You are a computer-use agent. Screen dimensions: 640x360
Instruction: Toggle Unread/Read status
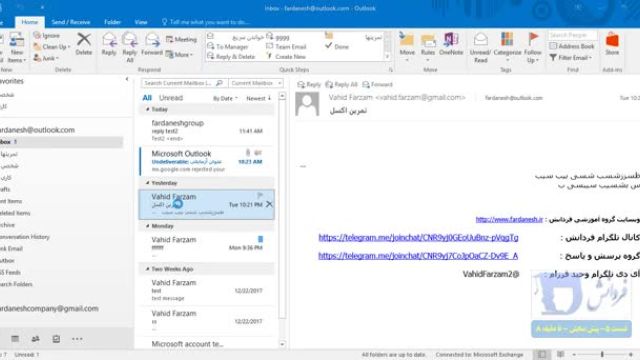pyautogui.click(x=480, y=47)
